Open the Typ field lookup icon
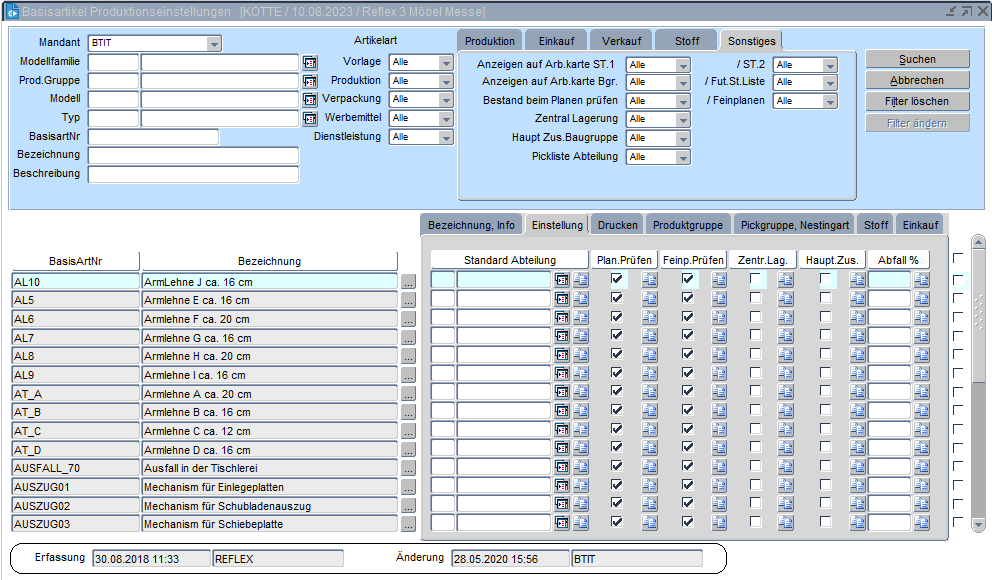Screen dimensions: 992x580 pos(310,118)
